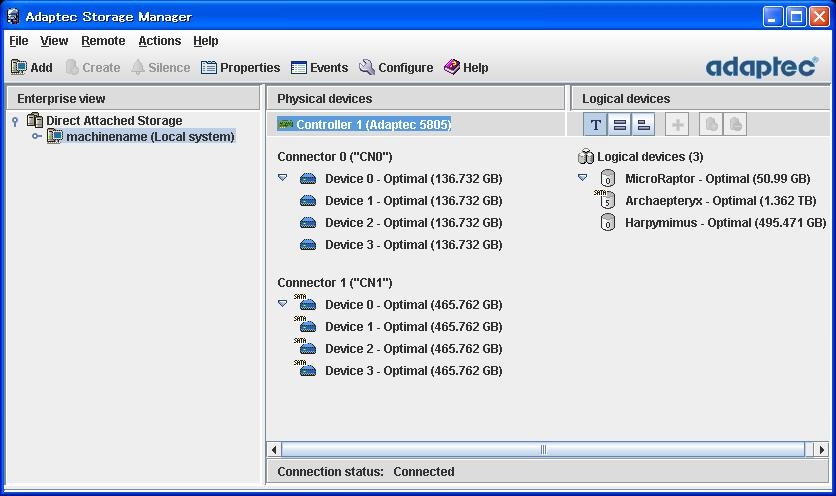
Task: Click CN1 Device 3 SATA drive icon
Action: tap(306, 368)
